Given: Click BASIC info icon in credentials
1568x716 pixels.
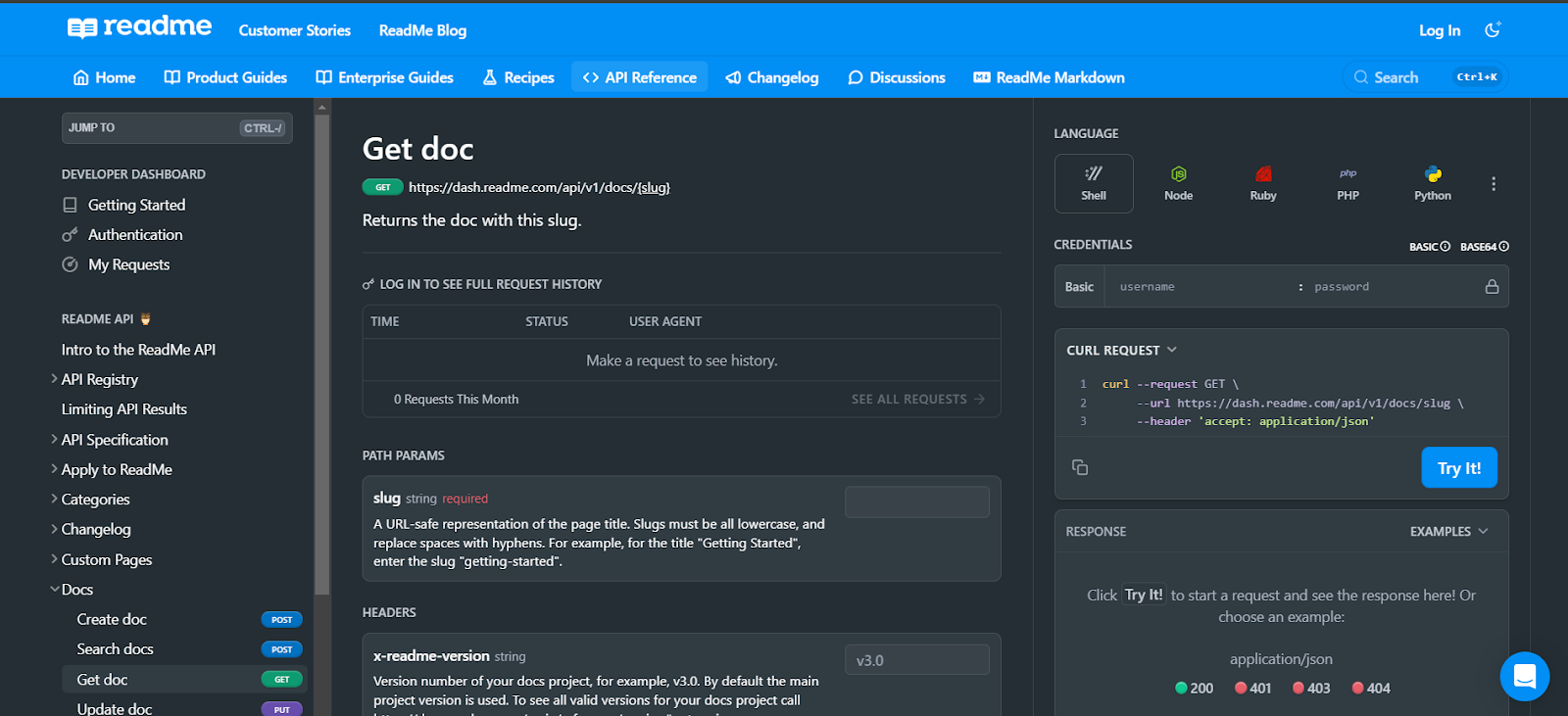Looking at the screenshot, I should [1445, 247].
